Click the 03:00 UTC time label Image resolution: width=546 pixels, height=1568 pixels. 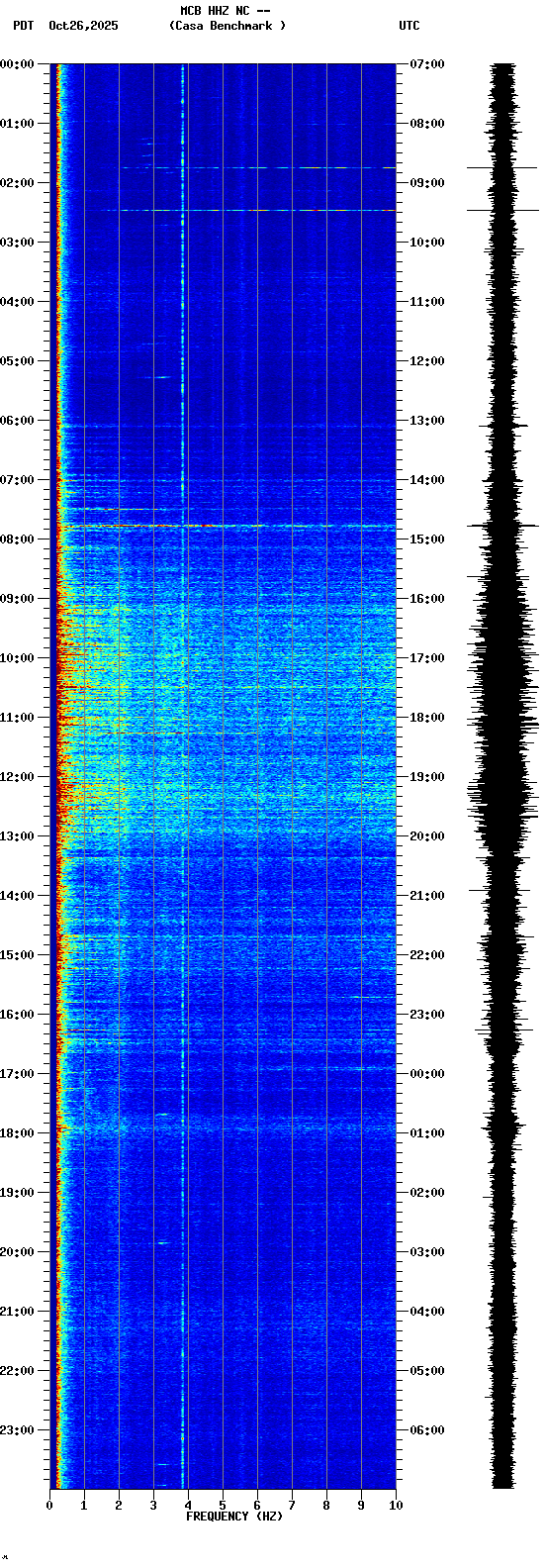point(427,1252)
